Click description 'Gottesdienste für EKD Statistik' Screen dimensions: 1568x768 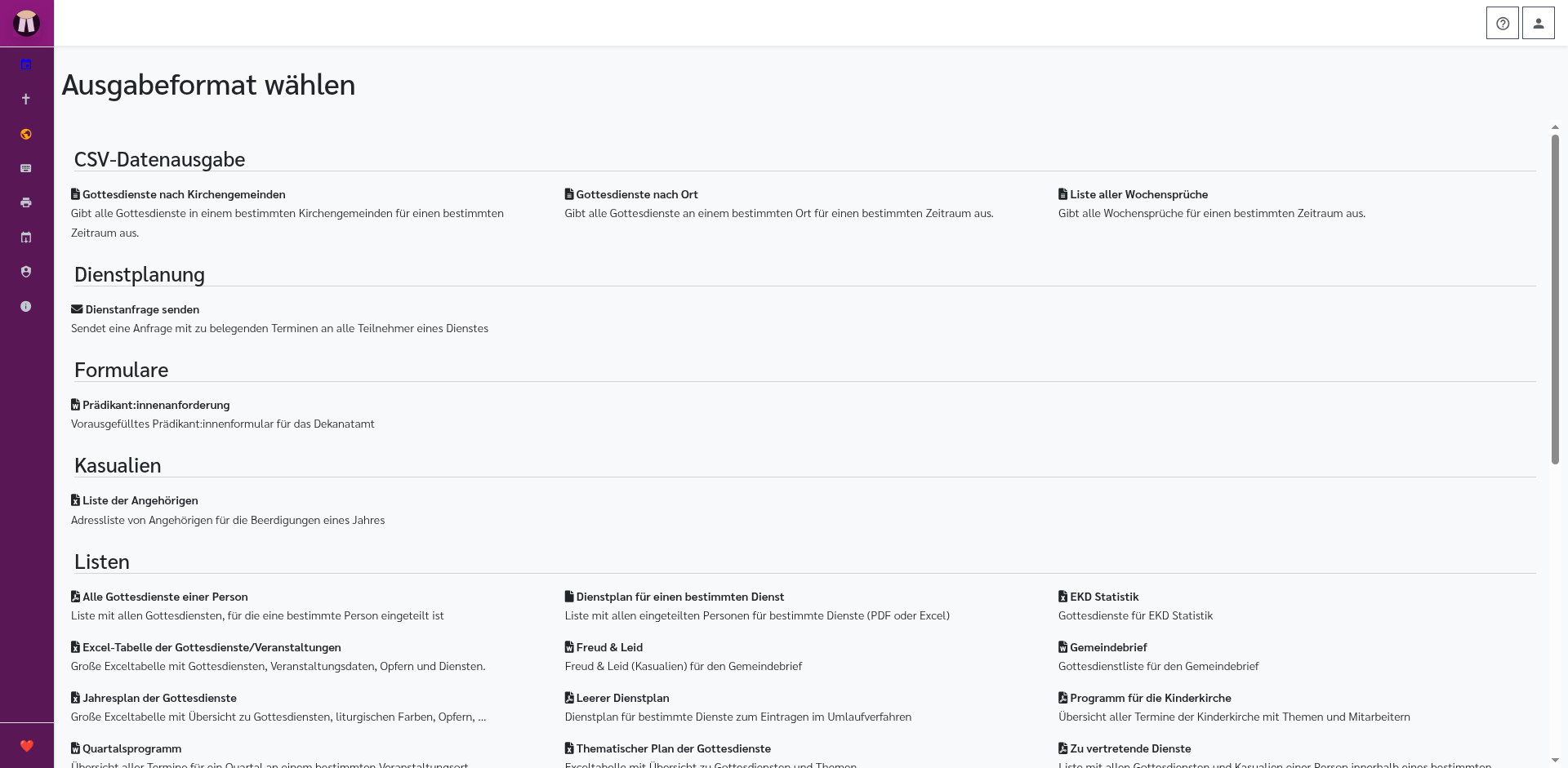coord(1135,615)
